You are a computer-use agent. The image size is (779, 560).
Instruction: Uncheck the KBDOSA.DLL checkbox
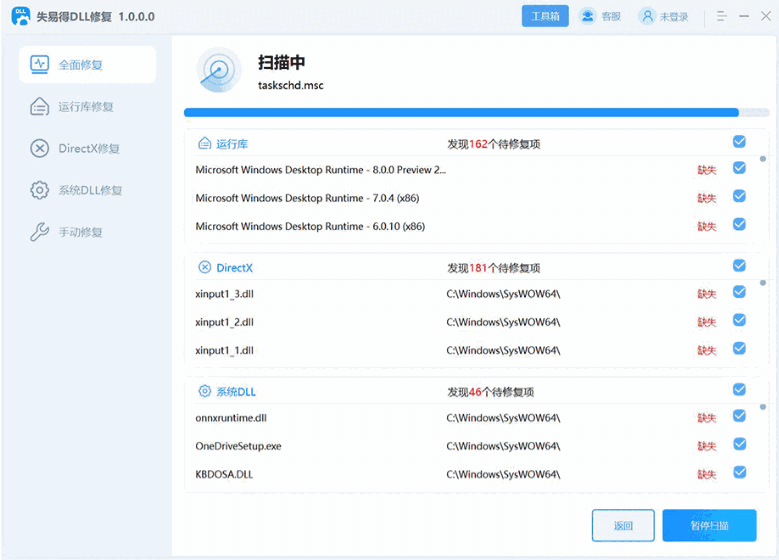tap(739, 472)
